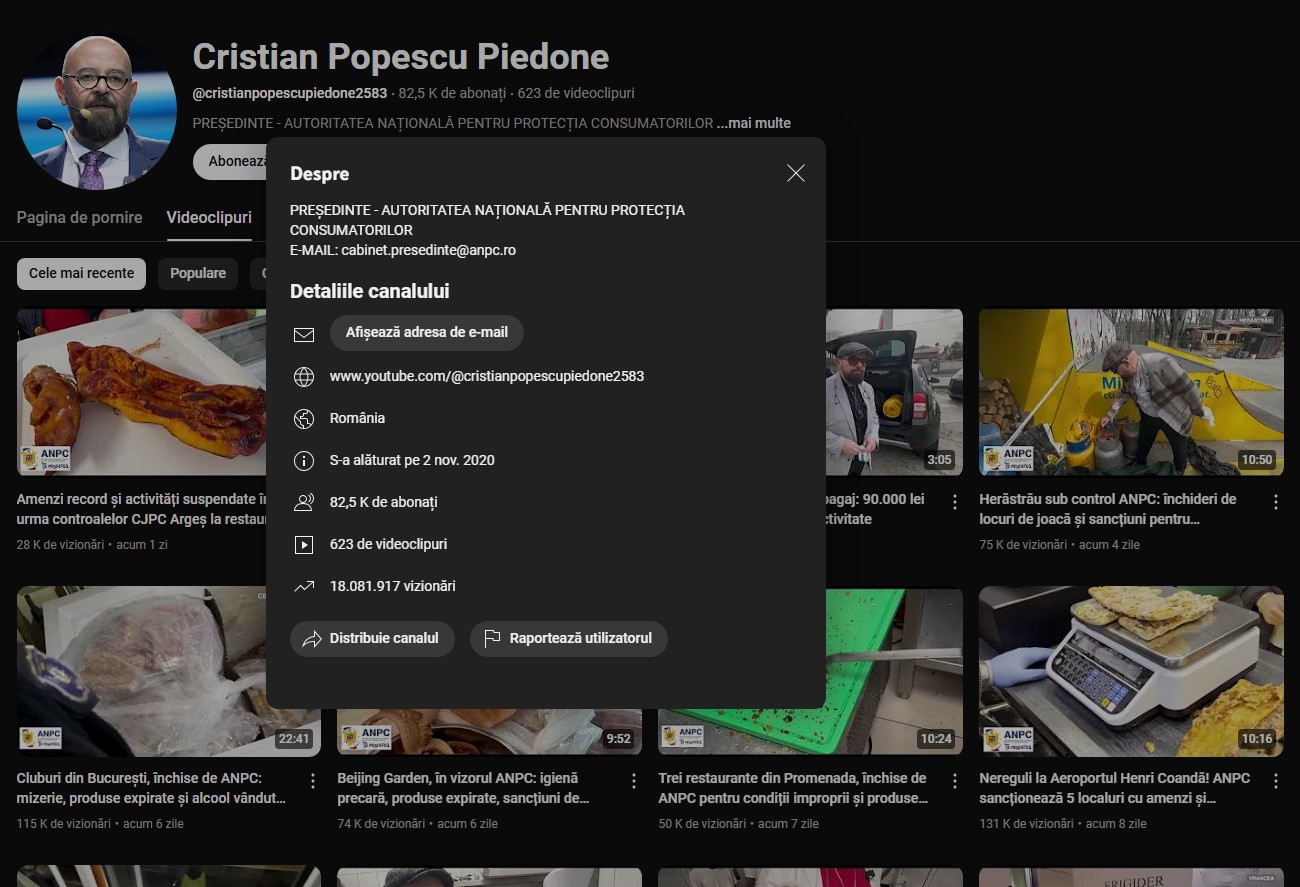The image size is (1300, 887).
Task: Open options menu for Cluburi din București video
Action: coord(313,781)
